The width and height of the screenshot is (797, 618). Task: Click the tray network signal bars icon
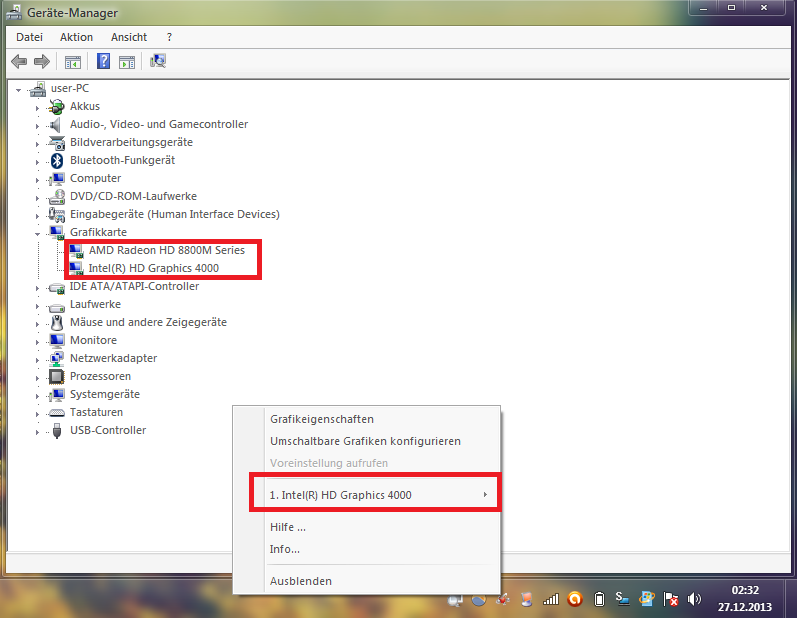point(550,600)
